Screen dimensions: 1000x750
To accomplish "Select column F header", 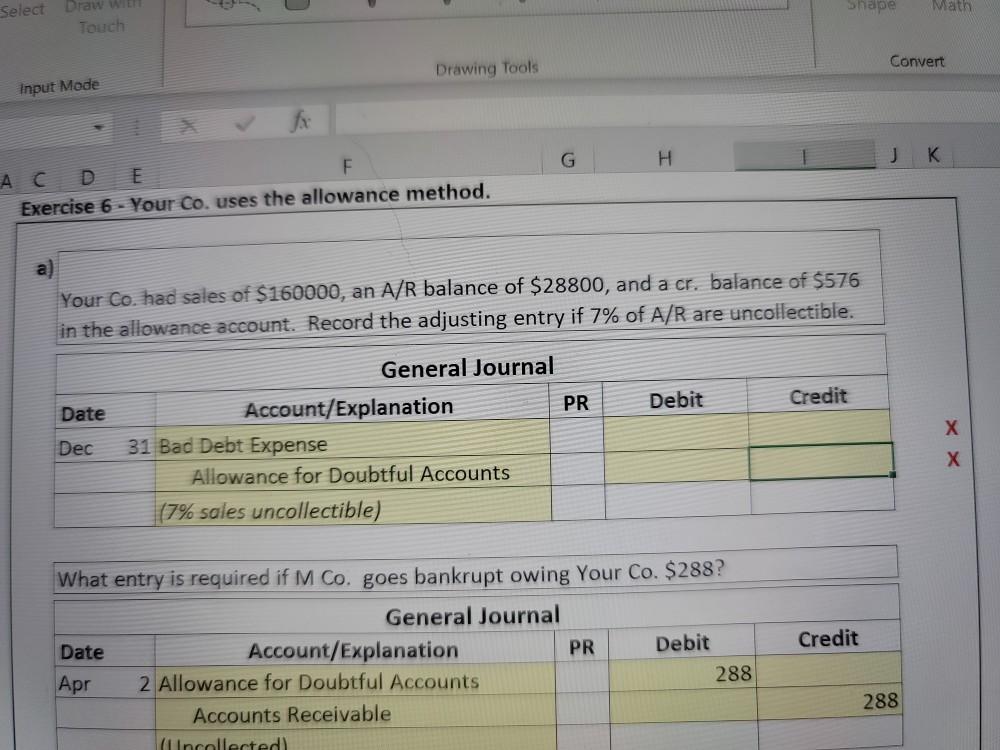I will click(x=347, y=166).
